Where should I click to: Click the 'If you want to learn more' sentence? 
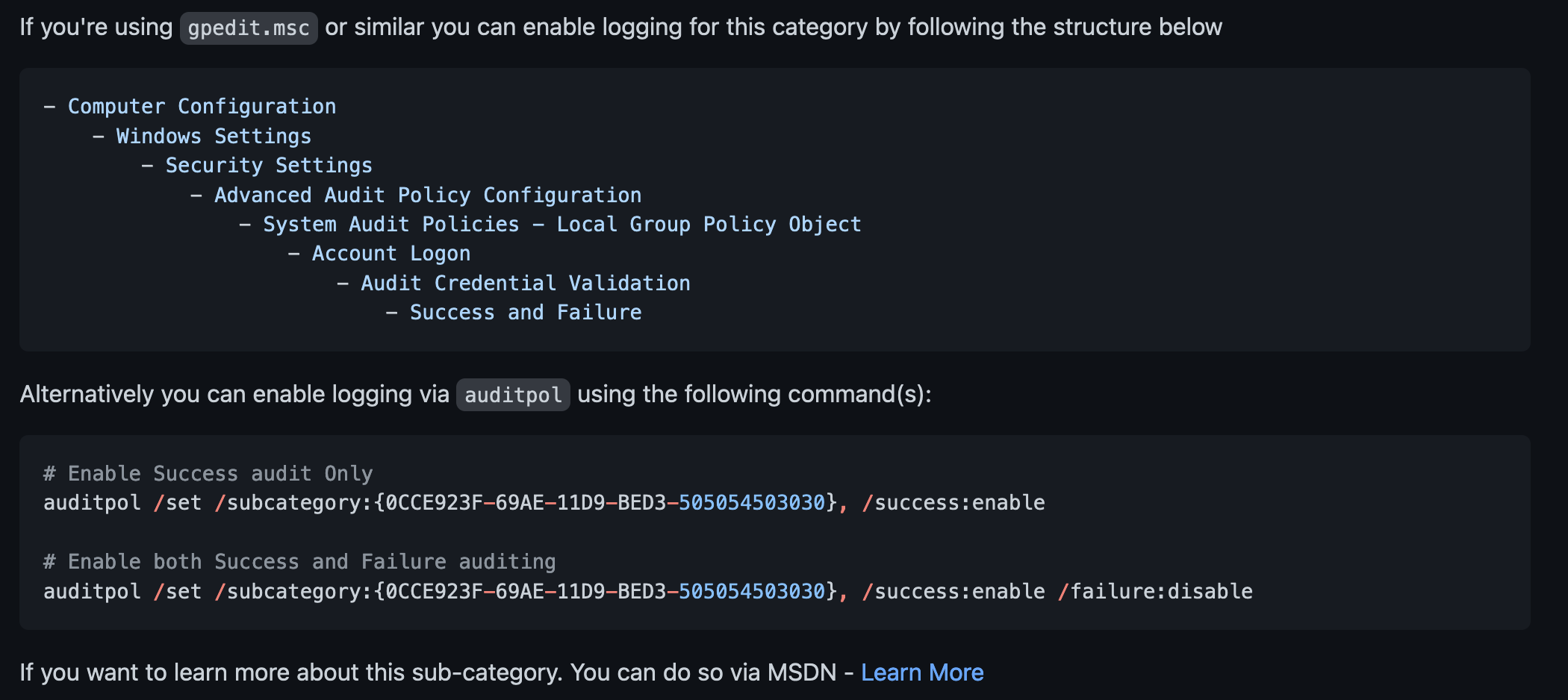[427, 672]
